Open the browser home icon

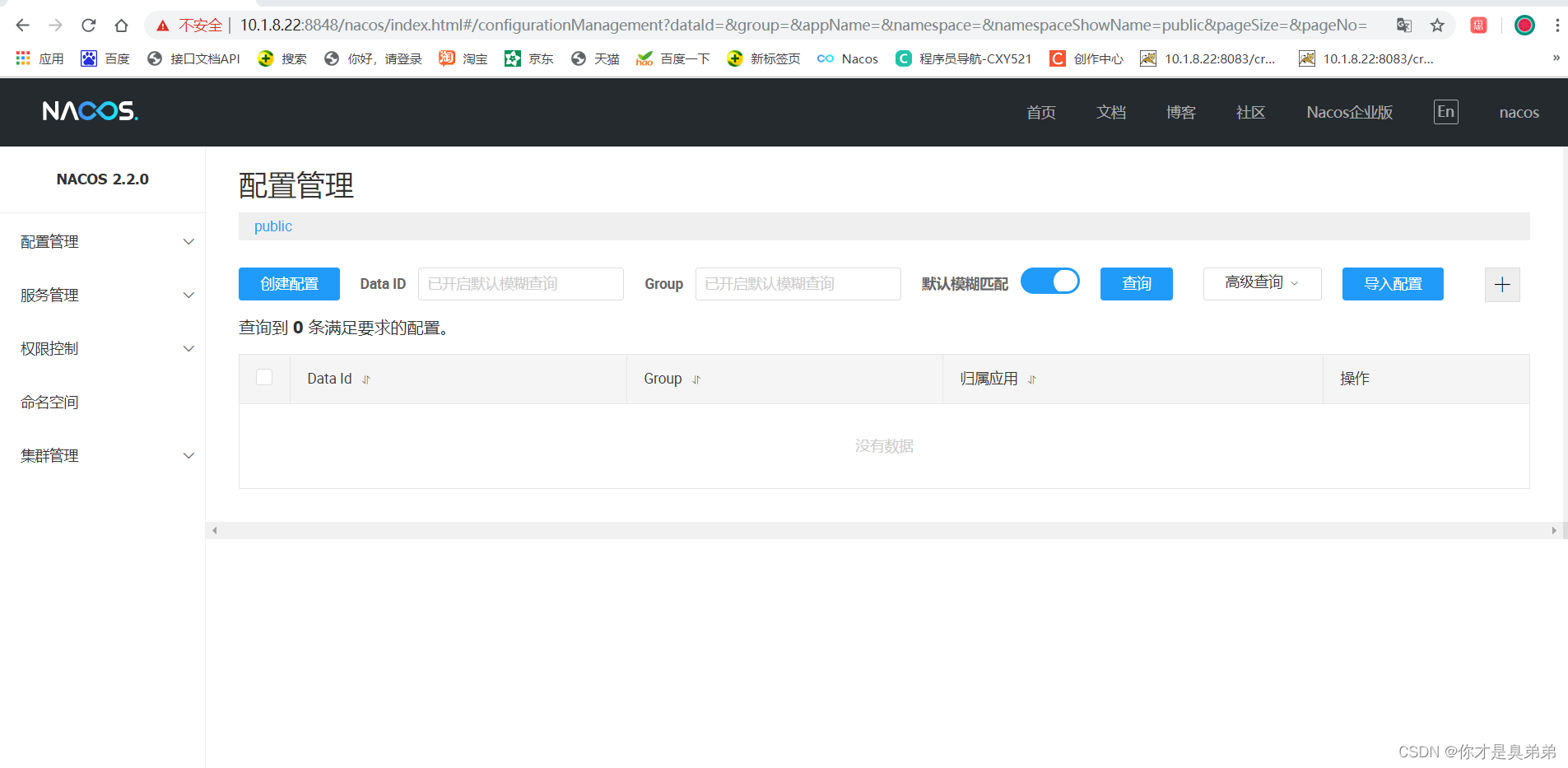pyautogui.click(x=121, y=26)
